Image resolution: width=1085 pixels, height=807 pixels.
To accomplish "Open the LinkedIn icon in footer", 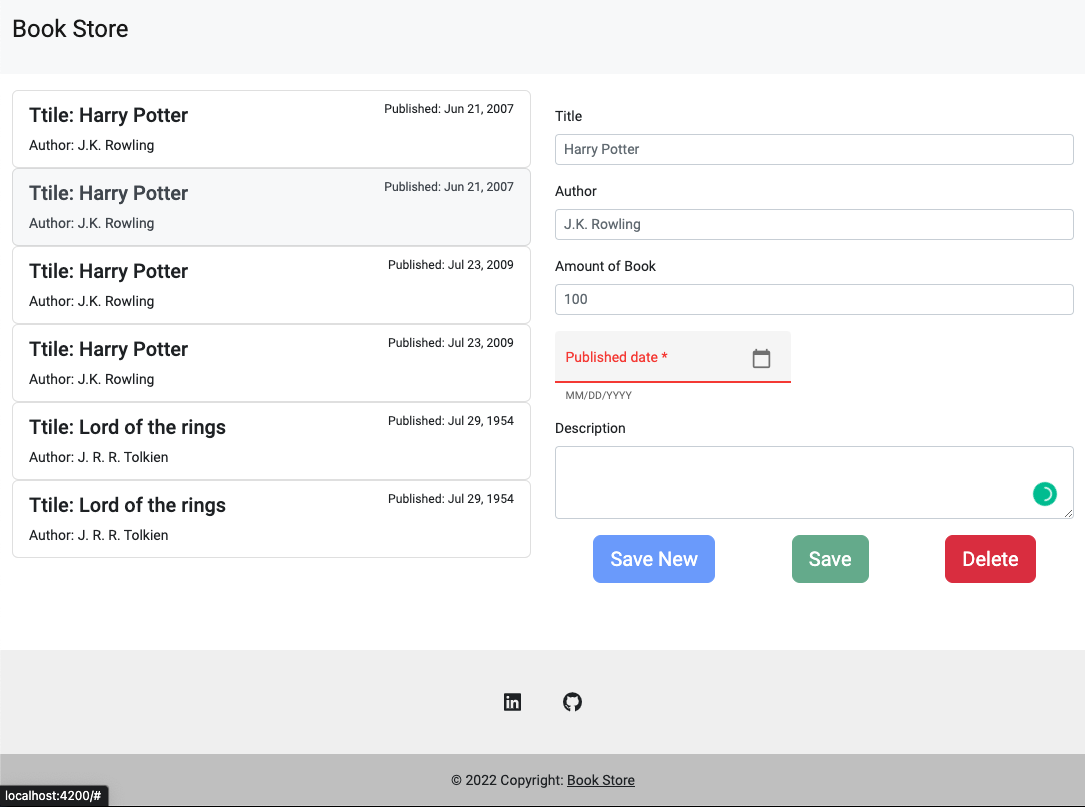I will [512, 702].
